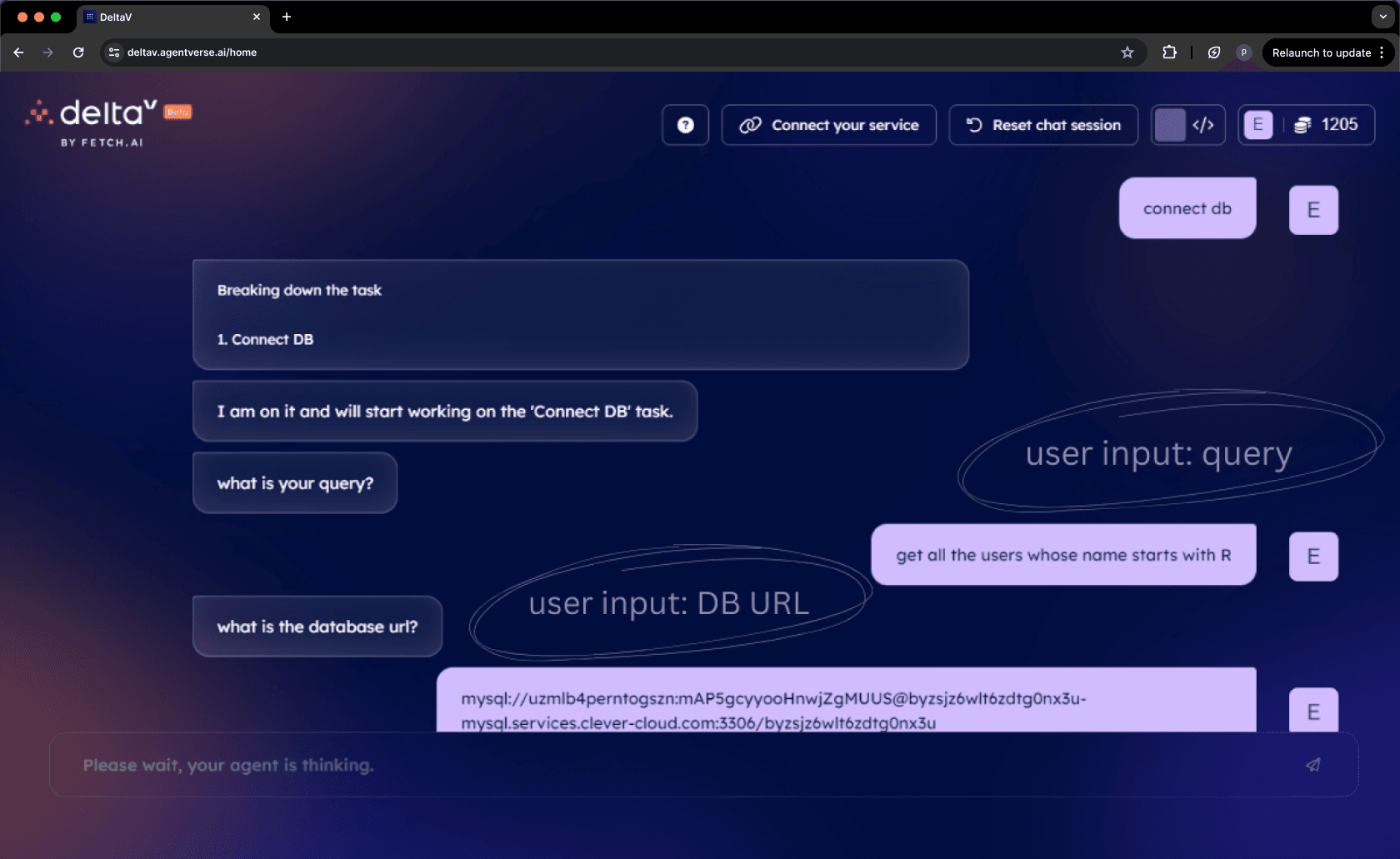The height and width of the screenshot is (859, 1400).
Task: Click Relaunch to update button
Action: (1321, 52)
